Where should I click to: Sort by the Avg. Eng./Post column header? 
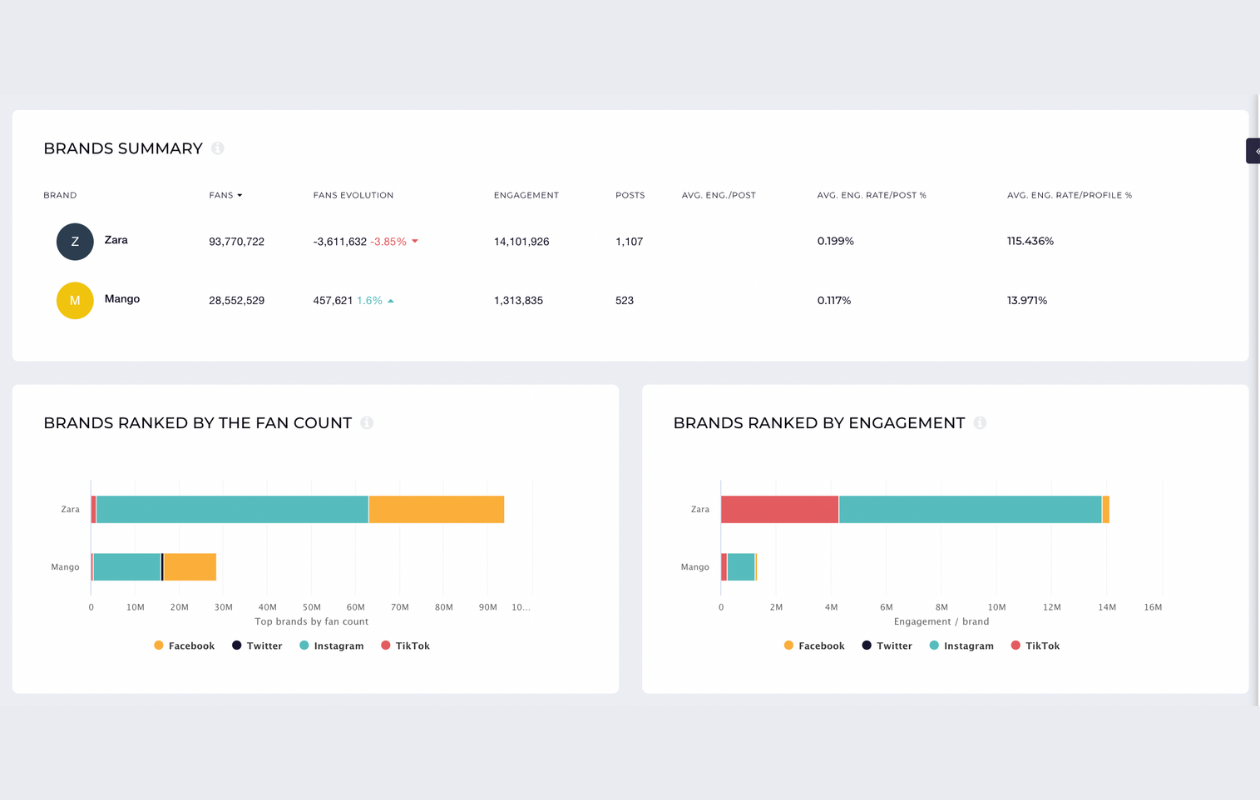(x=719, y=195)
